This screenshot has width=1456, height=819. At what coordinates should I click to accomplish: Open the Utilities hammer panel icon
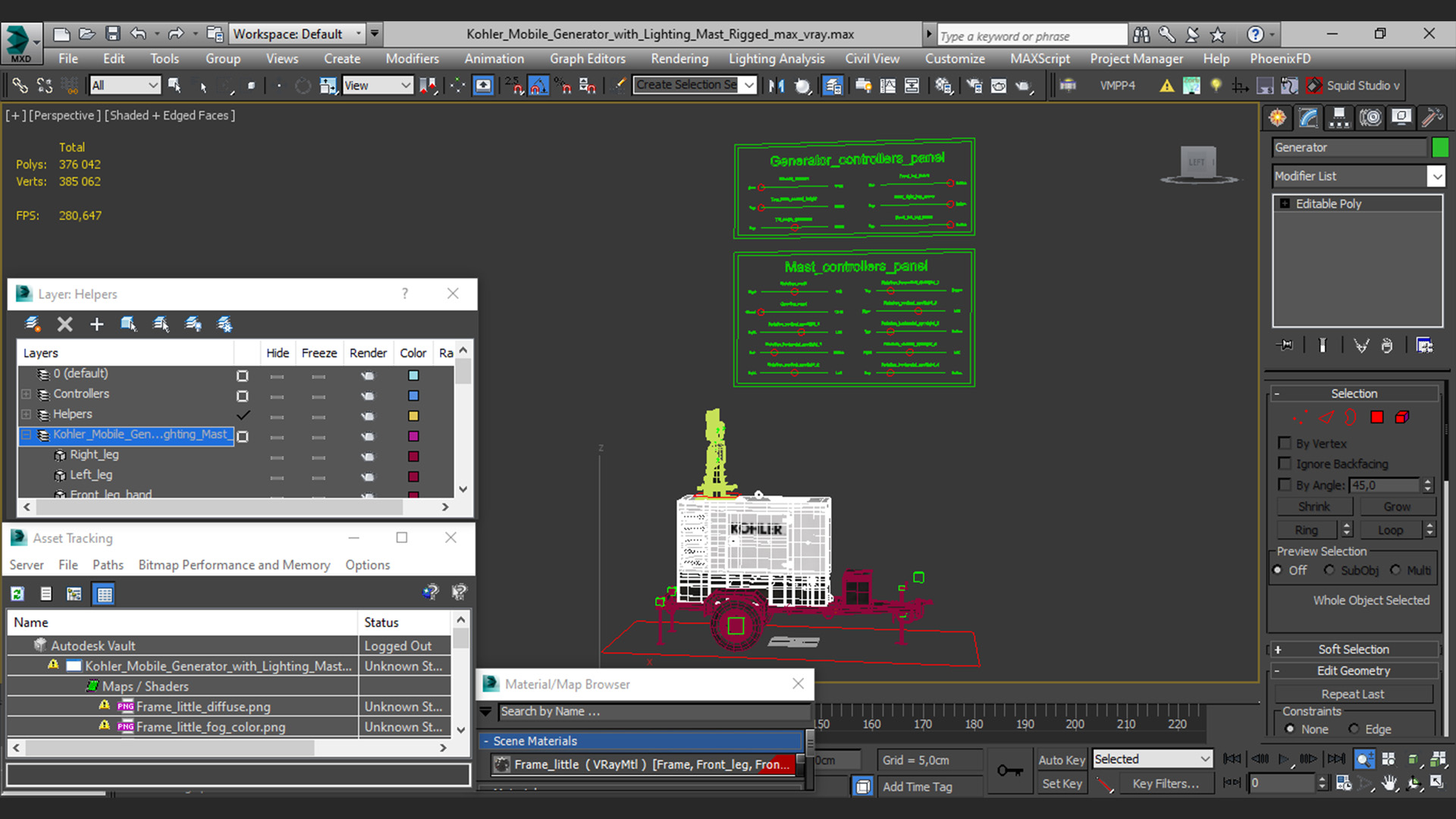[1432, 118]
